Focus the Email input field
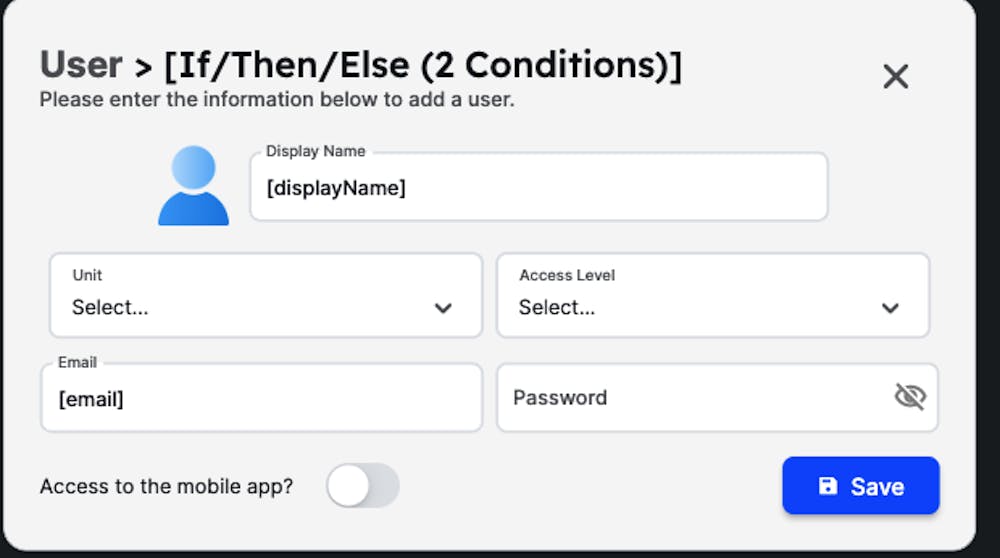 [261, 398]
